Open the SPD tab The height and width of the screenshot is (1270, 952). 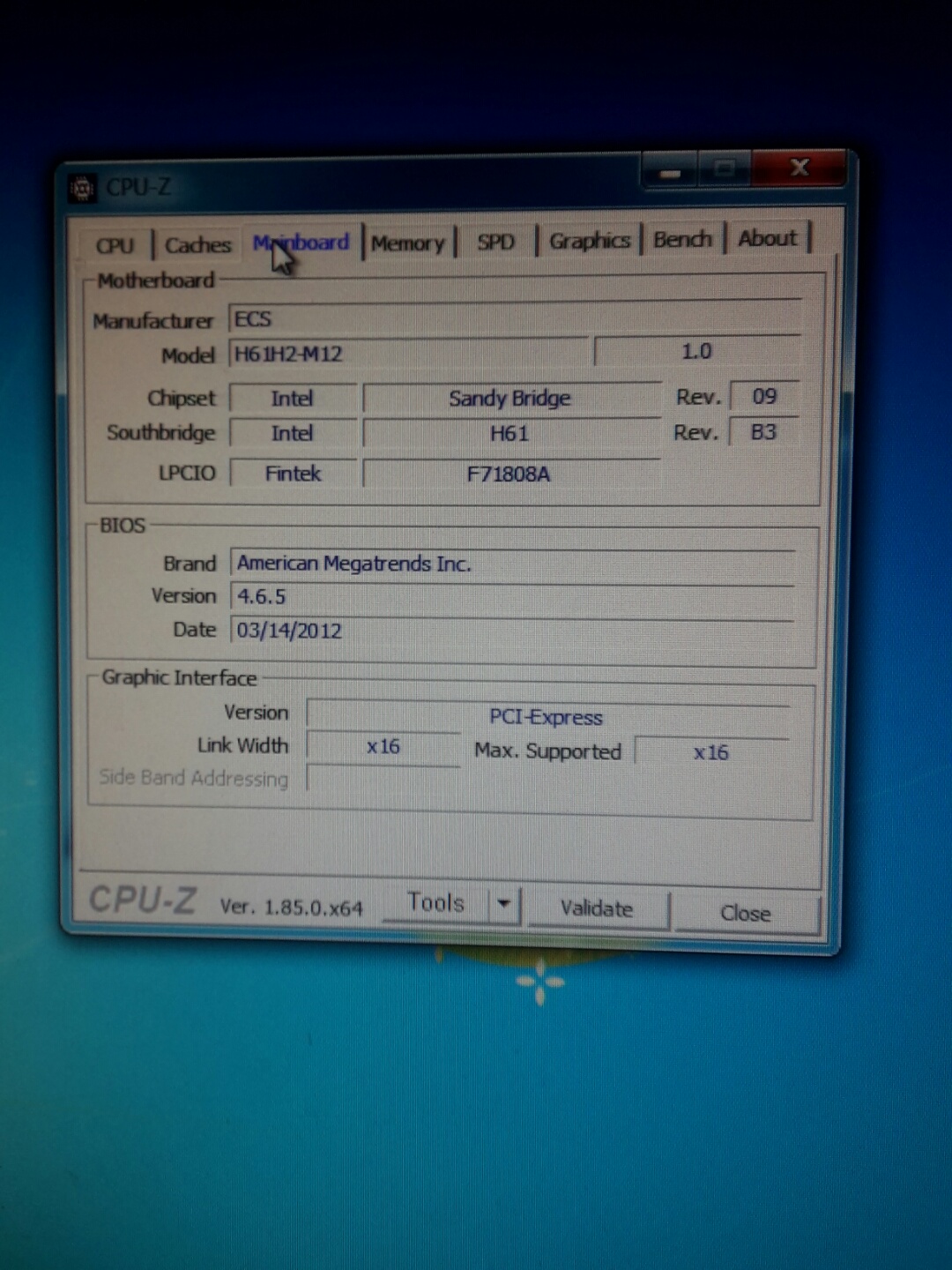pyautogui.click(x=495, y=242)
